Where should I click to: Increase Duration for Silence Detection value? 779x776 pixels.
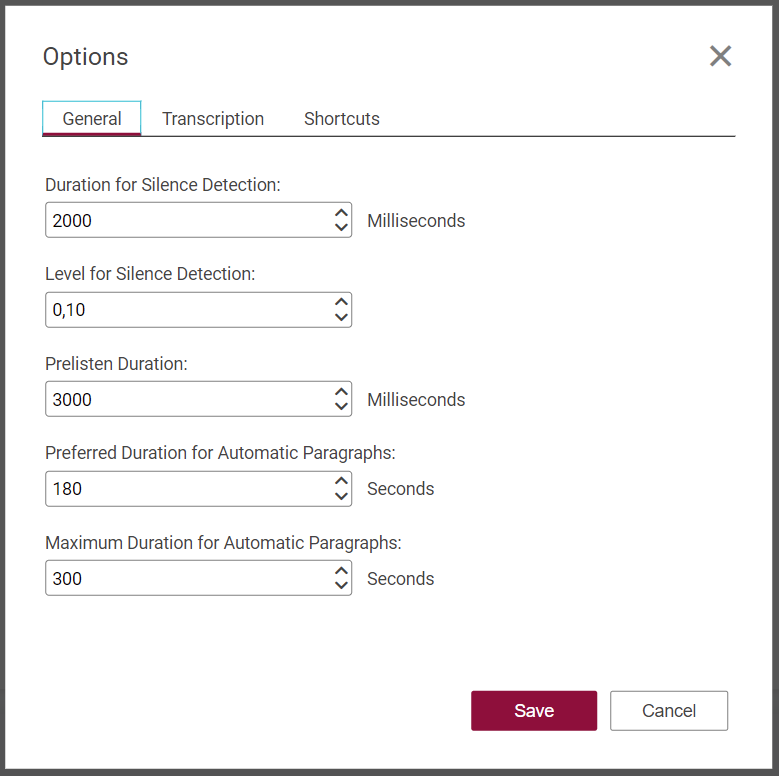[341, 212]
